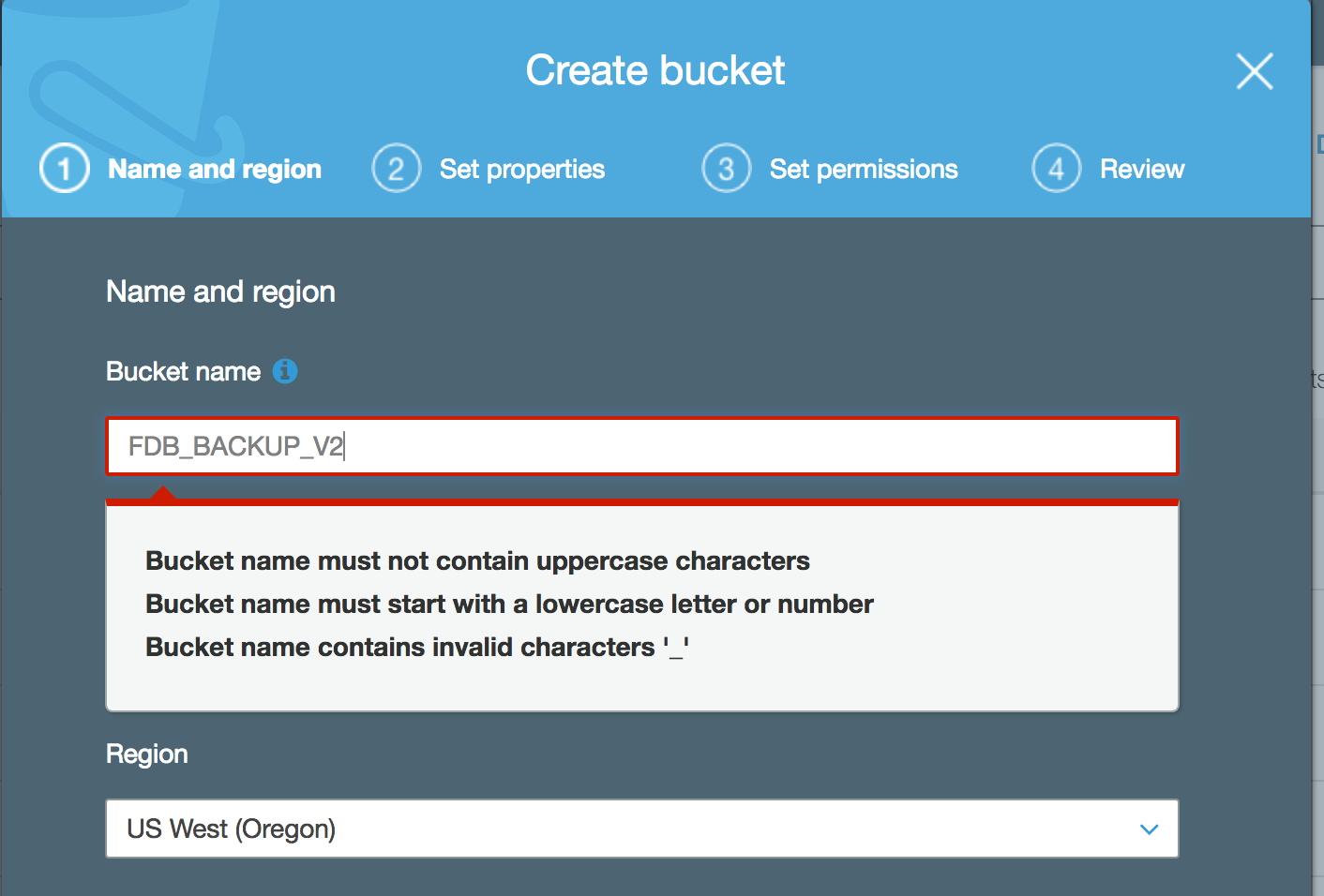This screenshot has height=896, width=1324.
Task: Select US West (Oregon) region option
Action: (232, 829)
